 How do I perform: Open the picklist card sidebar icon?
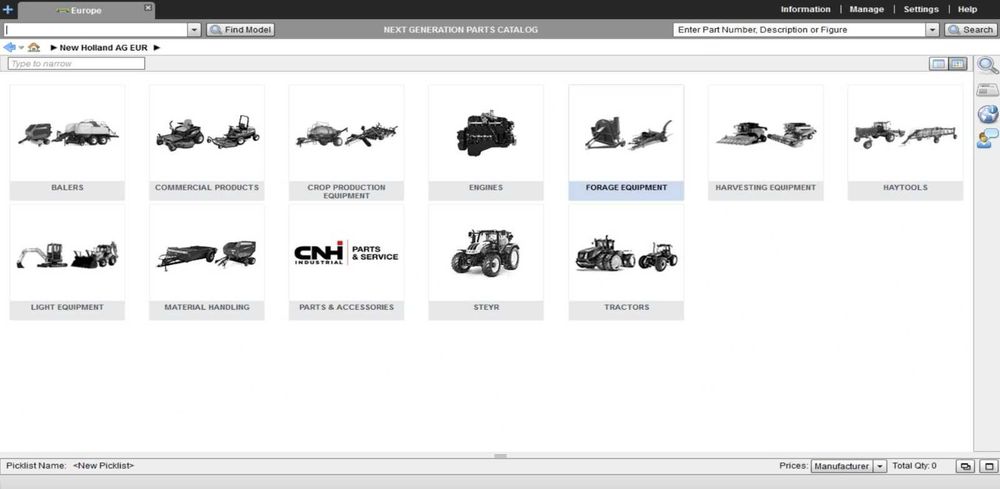click(987, 90)
